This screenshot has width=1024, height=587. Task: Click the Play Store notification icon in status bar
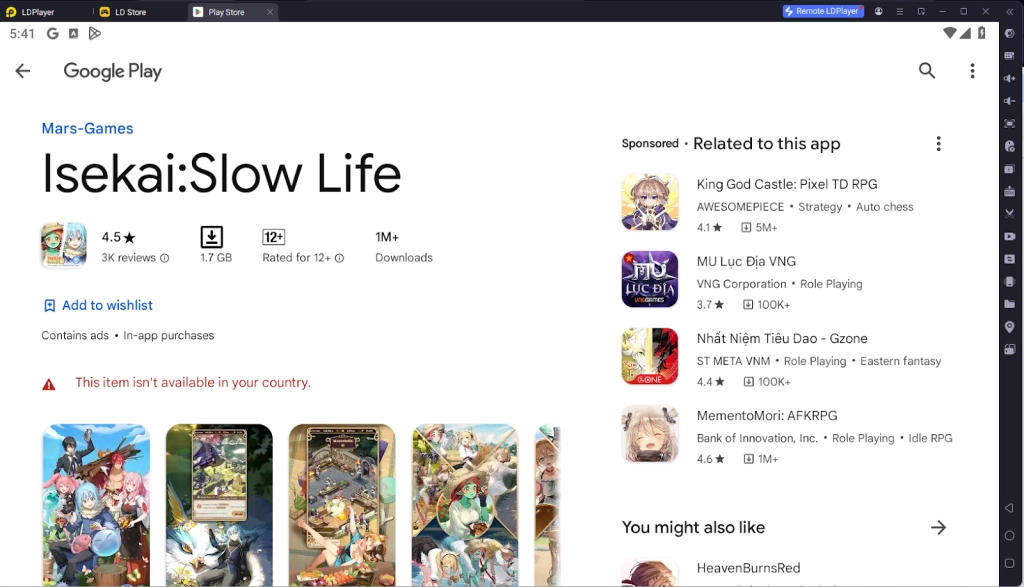pyautogui.click(x=95, y=33)
